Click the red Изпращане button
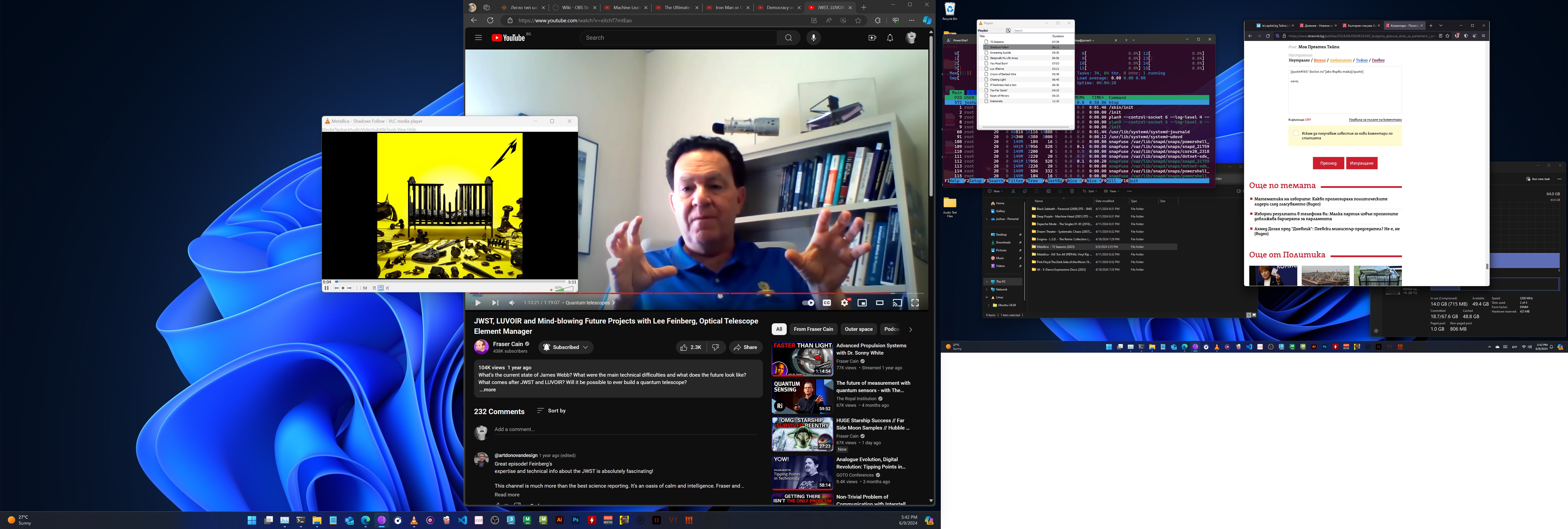The image size is (1568, 529). pos(1362,163)
